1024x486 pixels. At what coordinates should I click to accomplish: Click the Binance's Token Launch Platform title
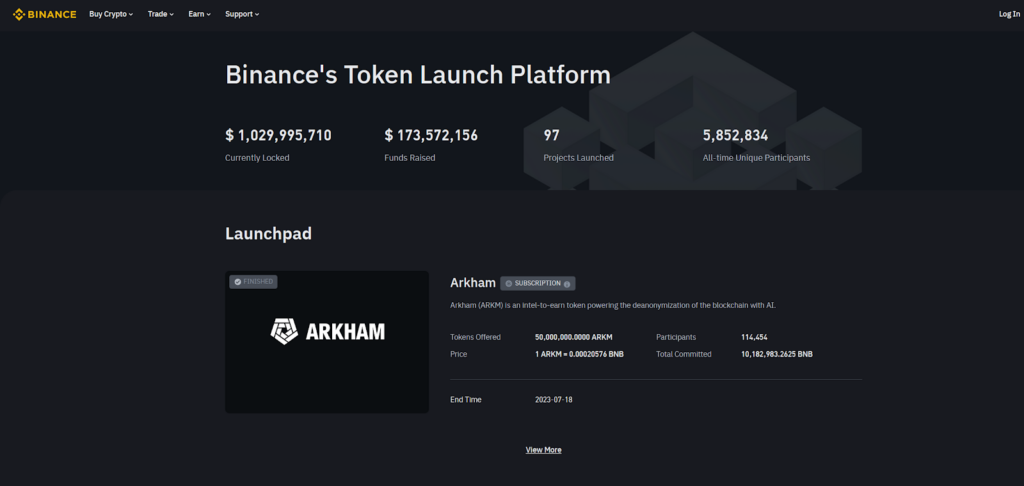(418, 75)
